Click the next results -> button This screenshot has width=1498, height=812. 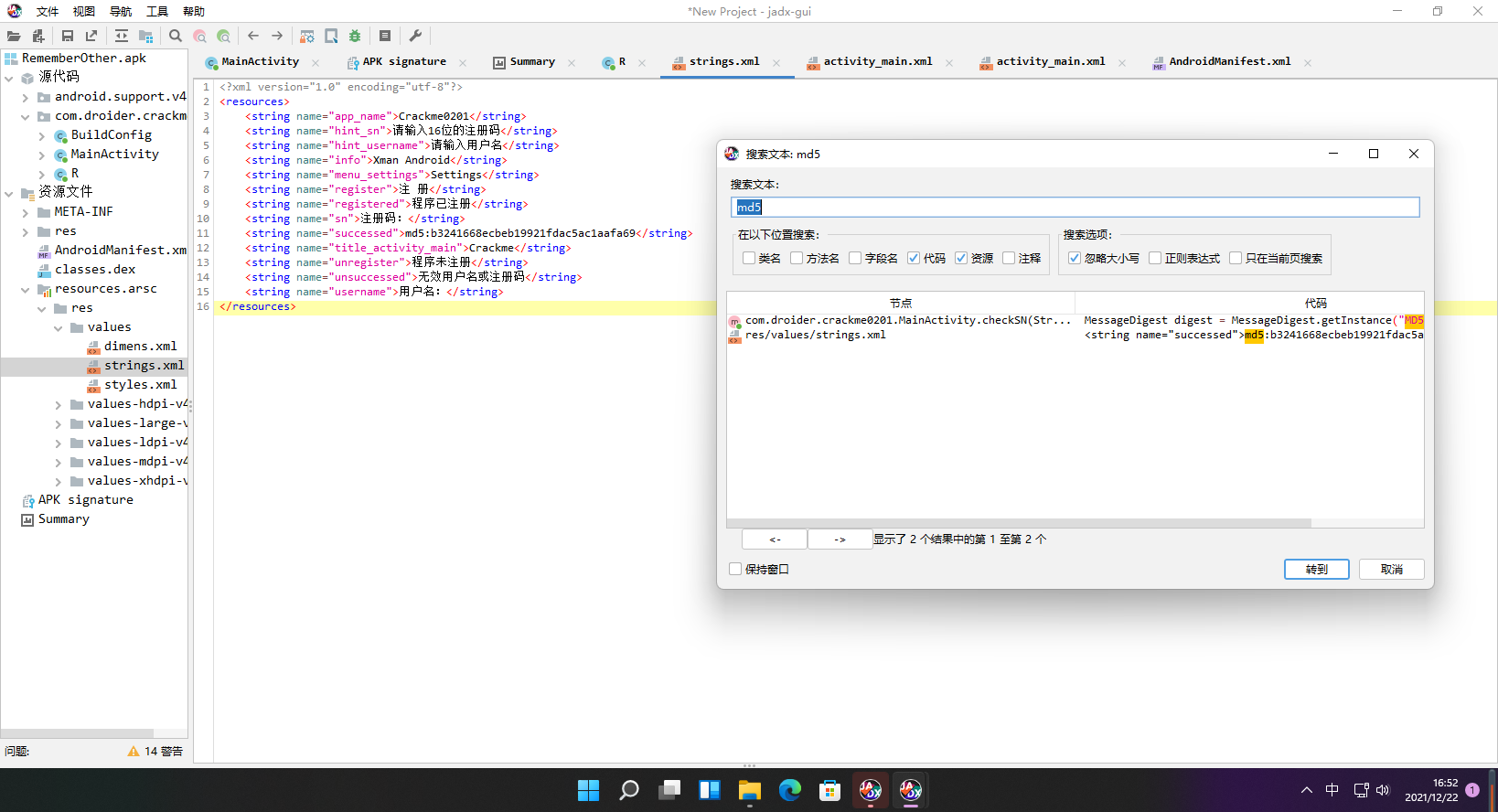(840, 540)
